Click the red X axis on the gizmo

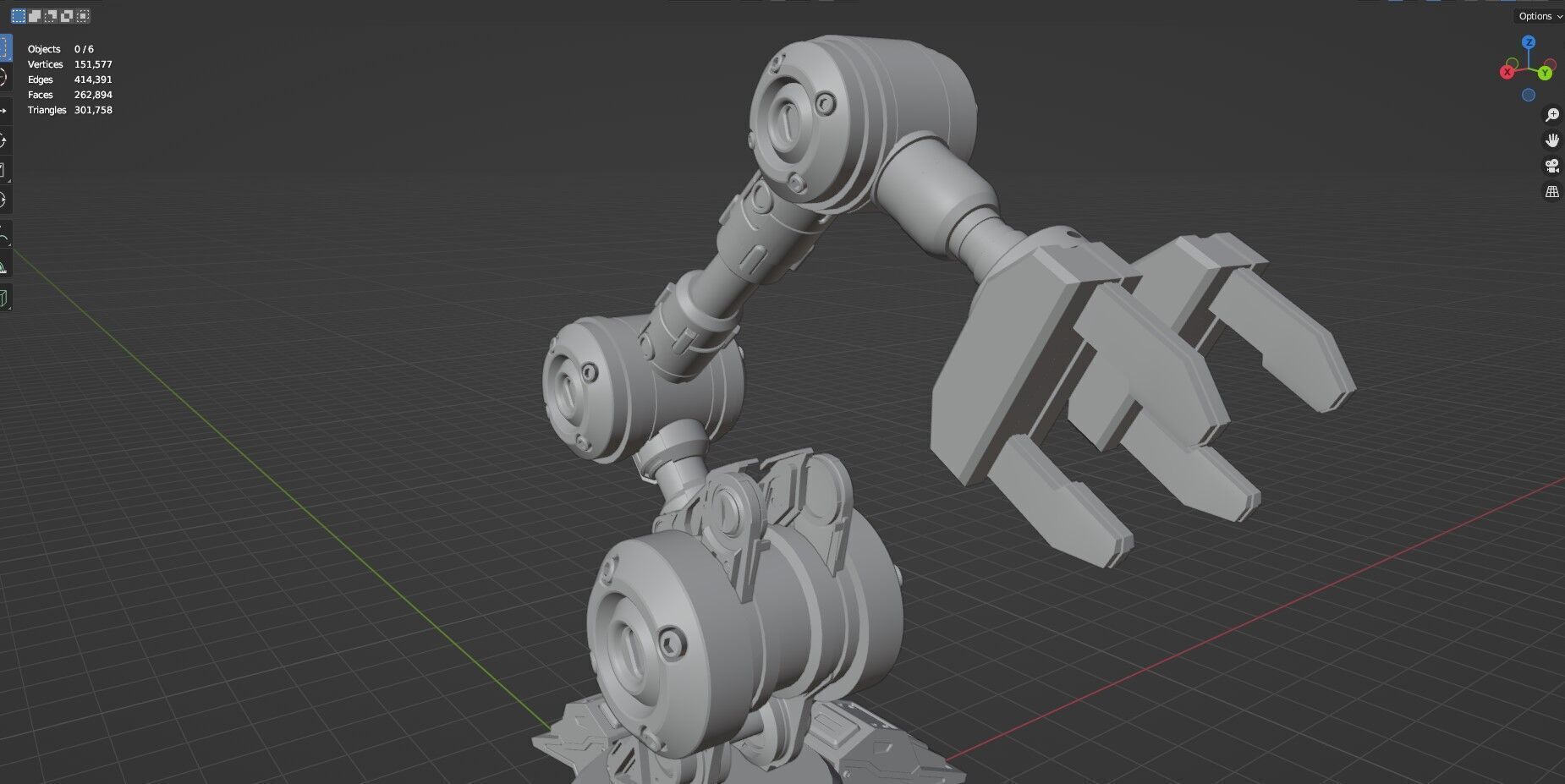click(1507, 72)
